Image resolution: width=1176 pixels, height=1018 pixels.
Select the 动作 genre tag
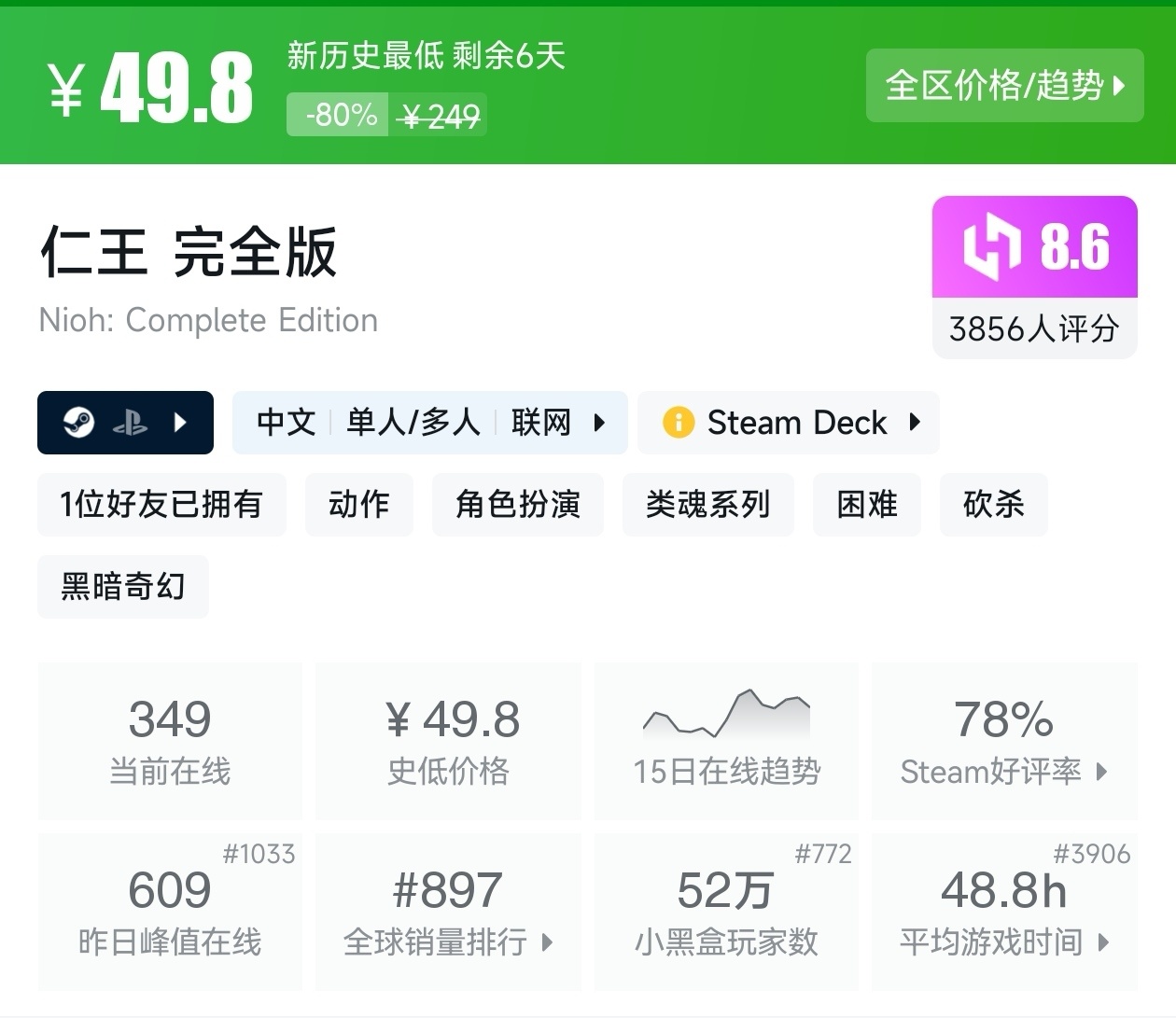[x=359, y=505]
